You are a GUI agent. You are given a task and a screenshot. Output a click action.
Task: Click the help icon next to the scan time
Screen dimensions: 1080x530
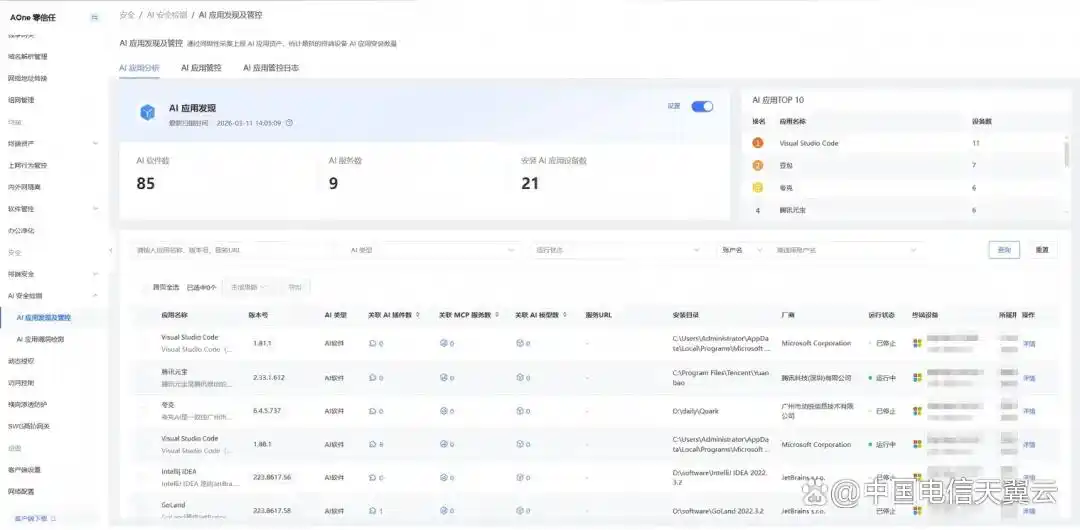tap(290, 123)
